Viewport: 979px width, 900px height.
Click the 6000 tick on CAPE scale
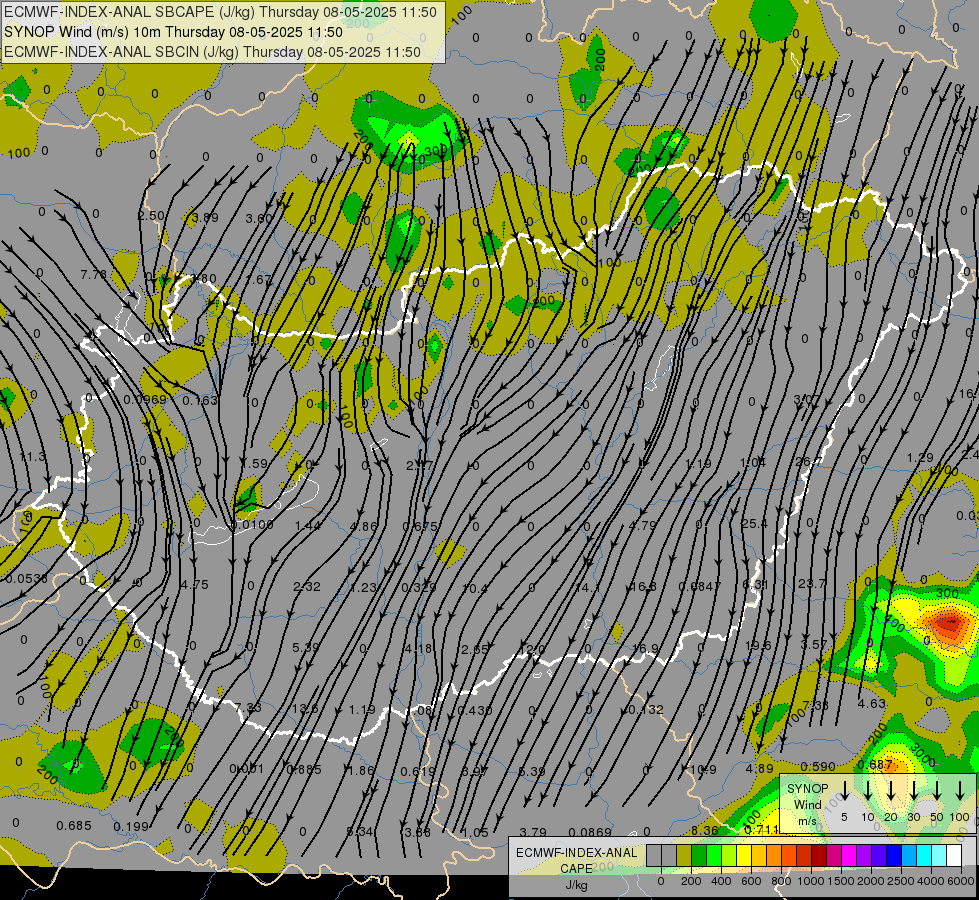click(x=961, y=881)
